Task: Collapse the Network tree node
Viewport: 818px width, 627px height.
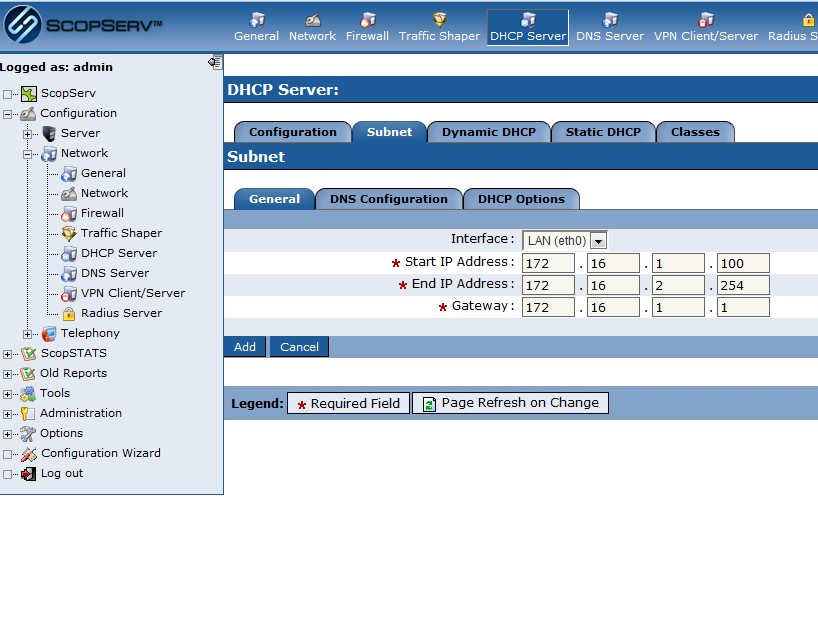Action: click(28, 154)
